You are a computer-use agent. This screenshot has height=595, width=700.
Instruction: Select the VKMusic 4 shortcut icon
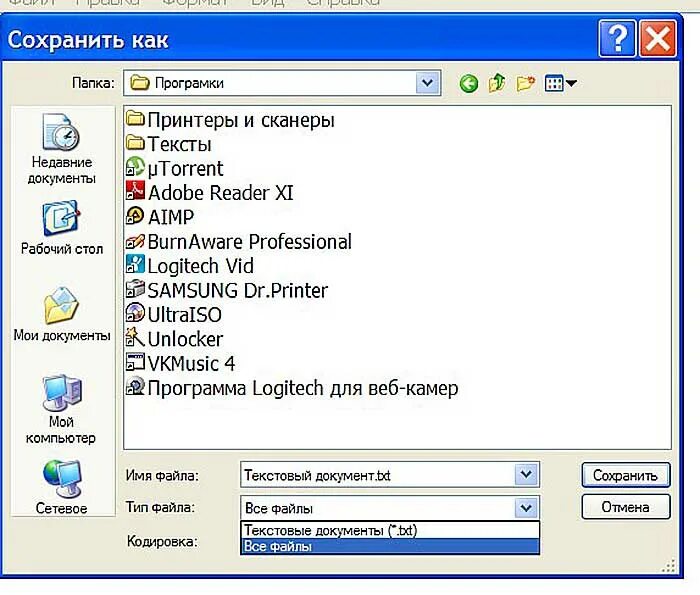pyautogui.click(x=135, y=362)
